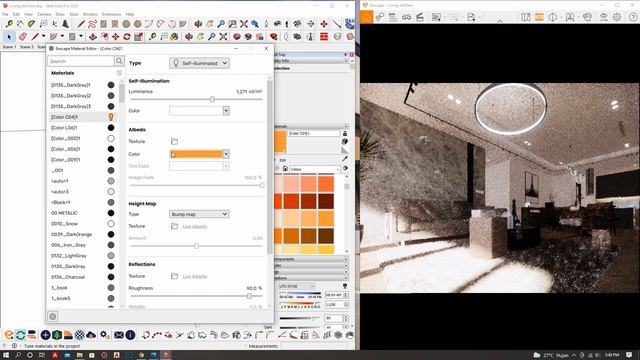Click the Windows Start button
Viewport: 640px width, 360px height.
pyautogui.click(x=6, y=355)
